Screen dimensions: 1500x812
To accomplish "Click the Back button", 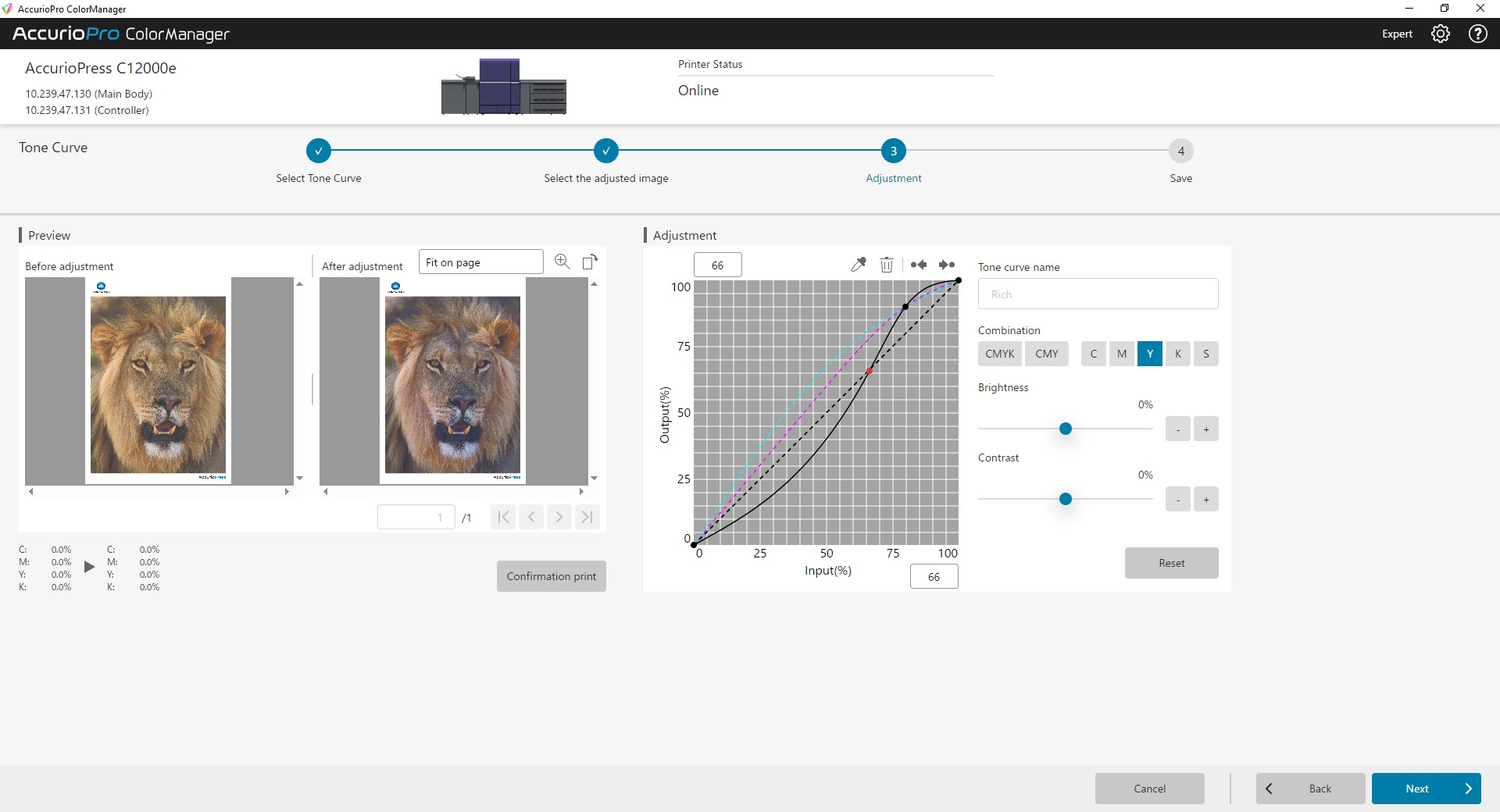I will click(x=1311, y=789).
